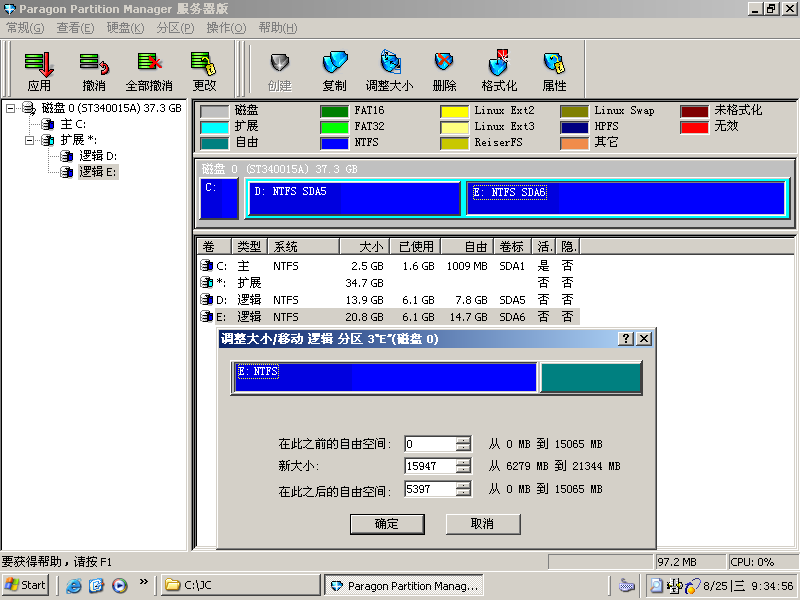Image resolution: width=800 pixels, height=600 pixels.
Task: Click the 类型 column header
Action: [249, 246]
